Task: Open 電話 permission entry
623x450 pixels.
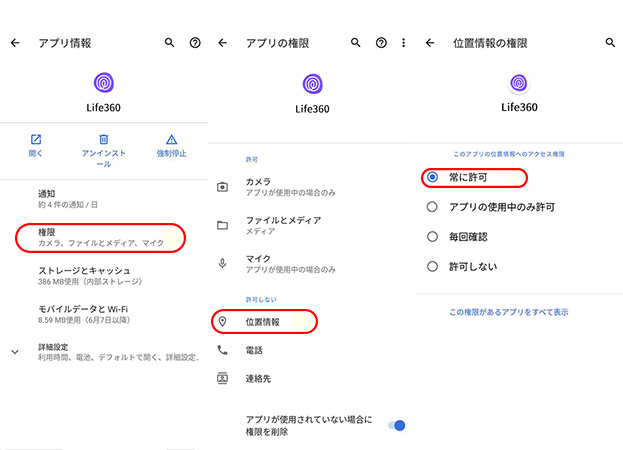Action: [x=312, y=350]
